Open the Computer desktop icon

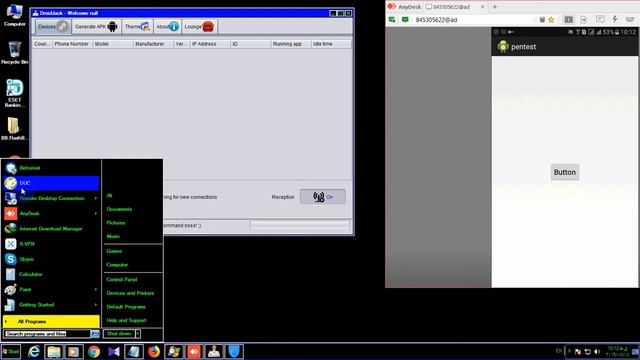point(15,15)
